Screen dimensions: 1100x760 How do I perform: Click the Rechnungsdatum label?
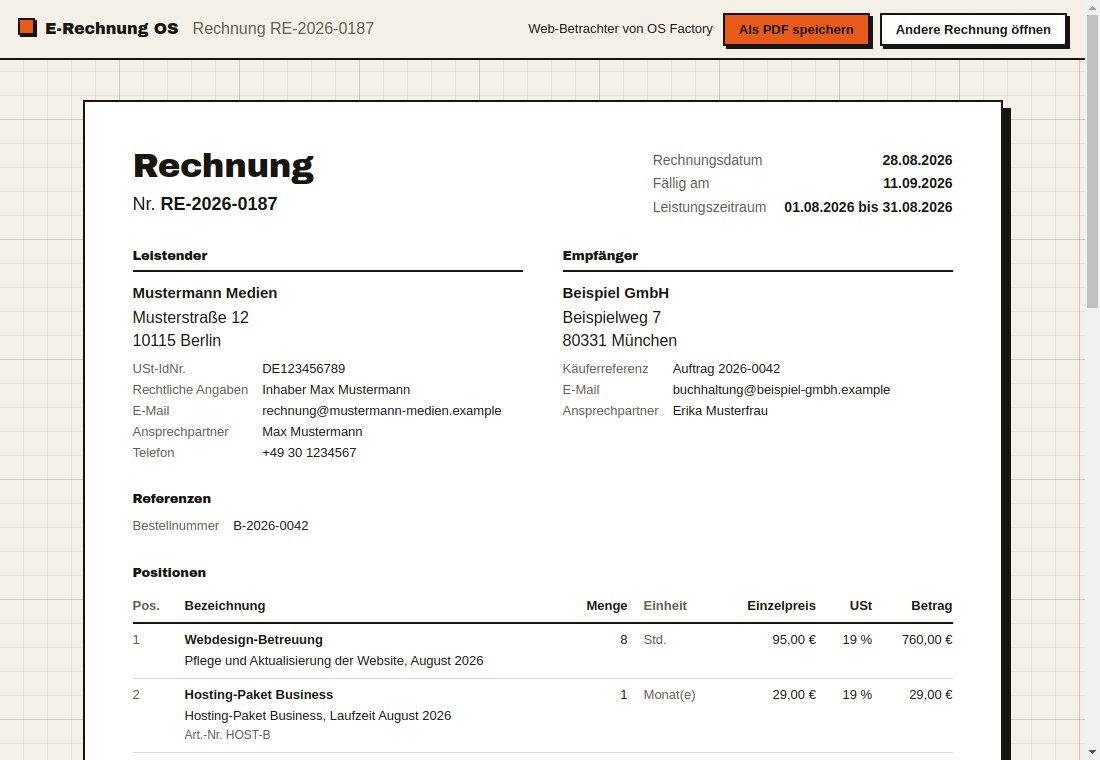pos(707,160)
